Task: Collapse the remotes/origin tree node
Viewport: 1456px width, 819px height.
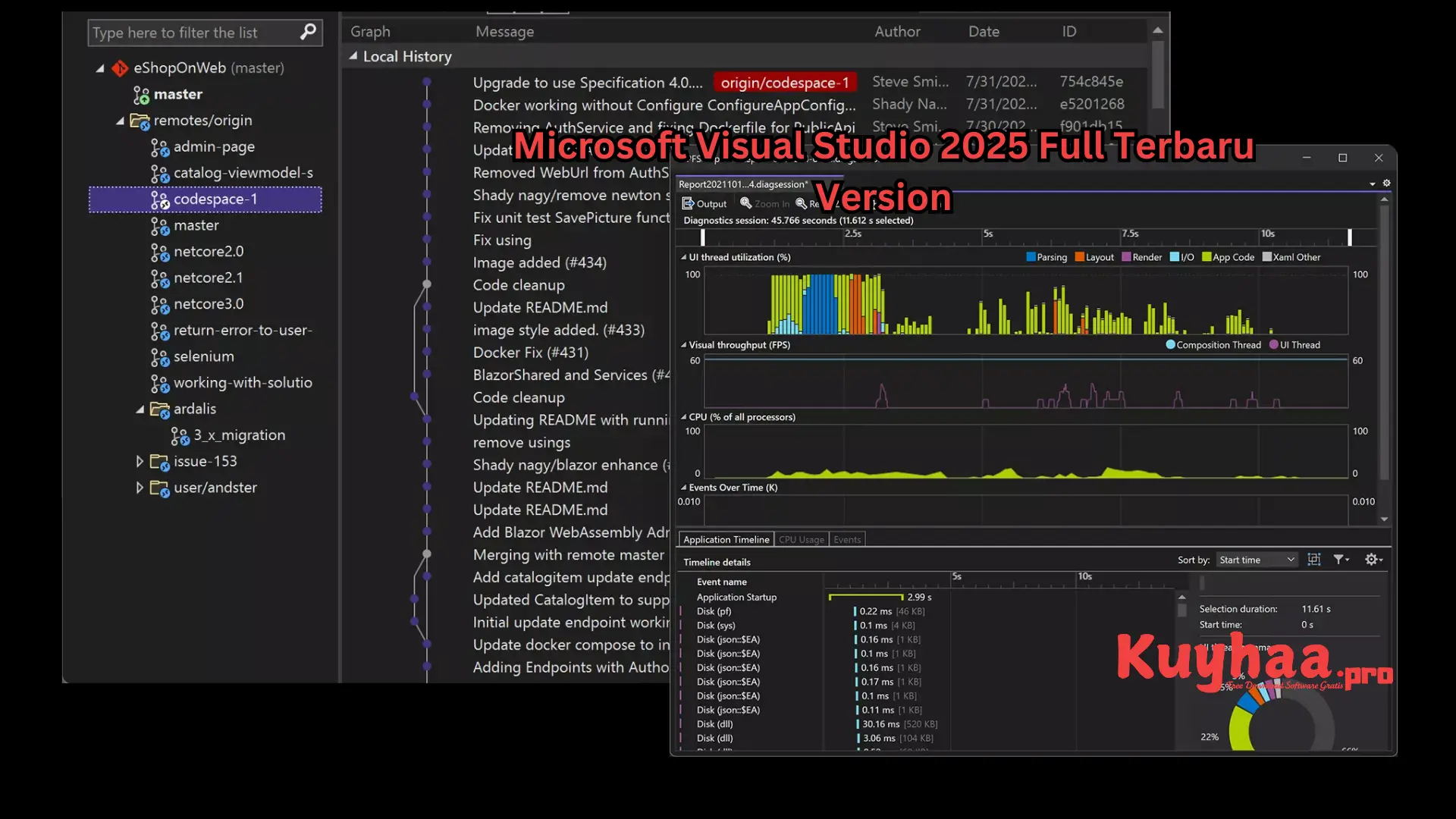Action: pos(120,121)
